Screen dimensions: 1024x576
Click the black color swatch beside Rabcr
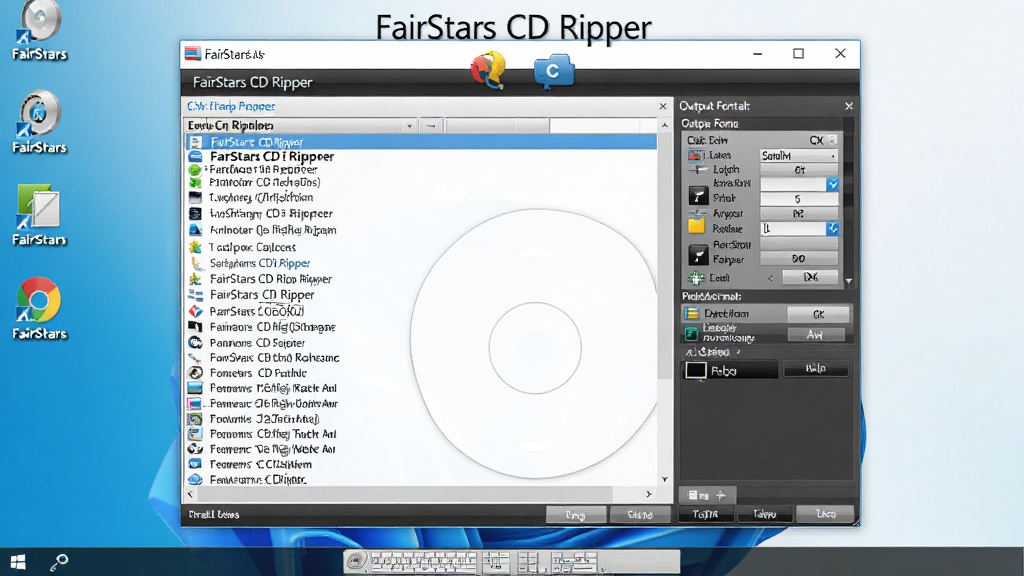[x=696, y=370]
